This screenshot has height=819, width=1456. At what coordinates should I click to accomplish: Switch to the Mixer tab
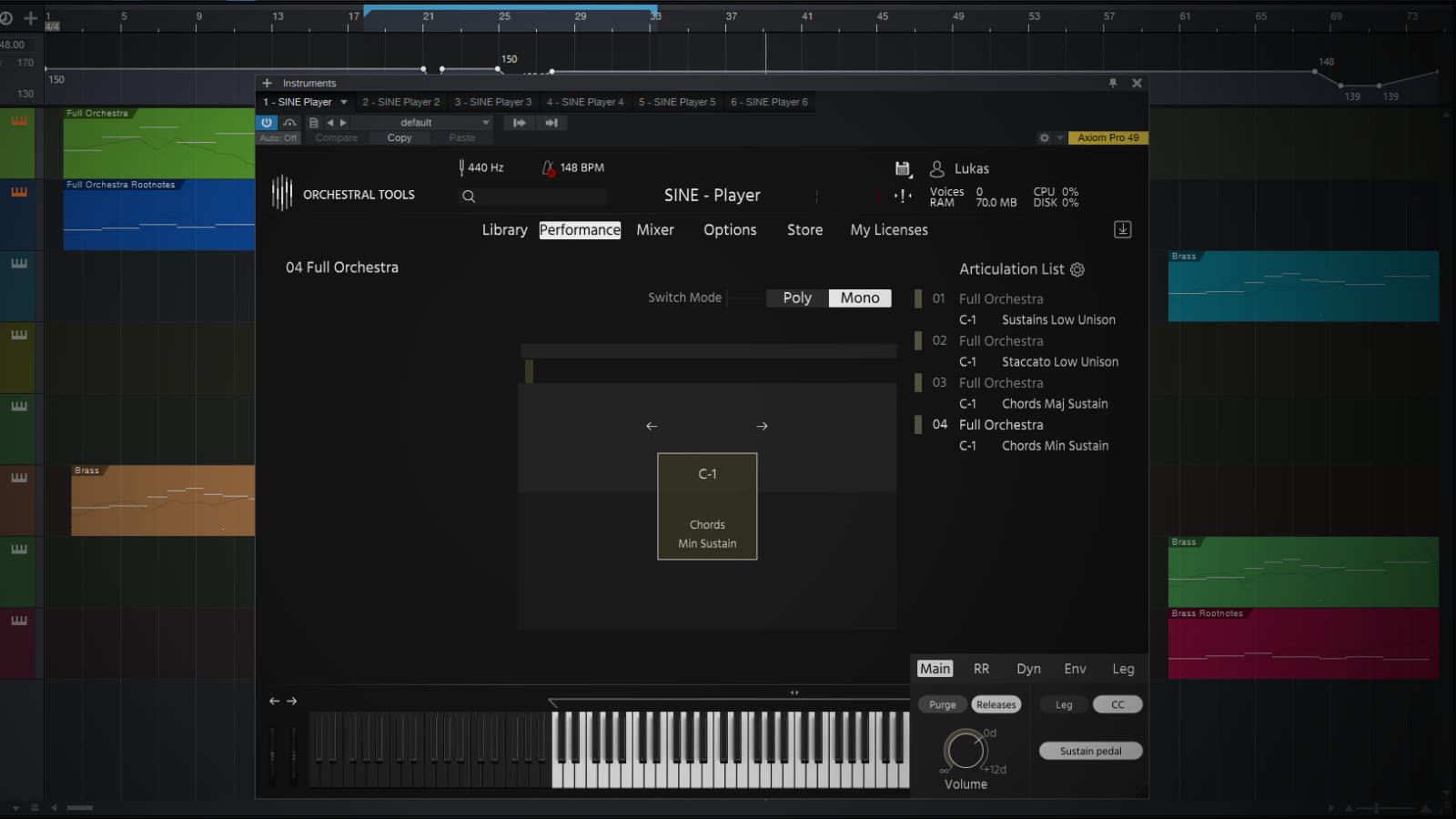point(655,229)
